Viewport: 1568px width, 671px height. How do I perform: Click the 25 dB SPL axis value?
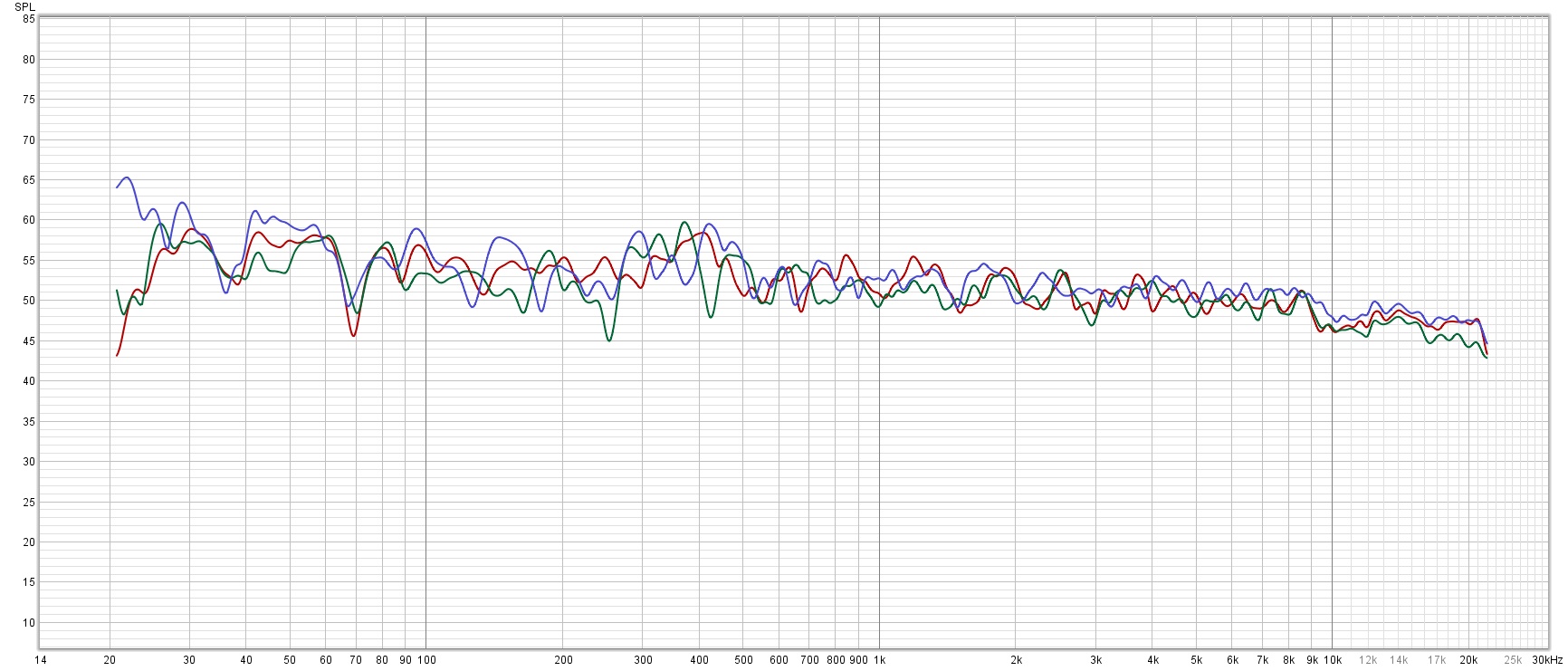[29, 503]
